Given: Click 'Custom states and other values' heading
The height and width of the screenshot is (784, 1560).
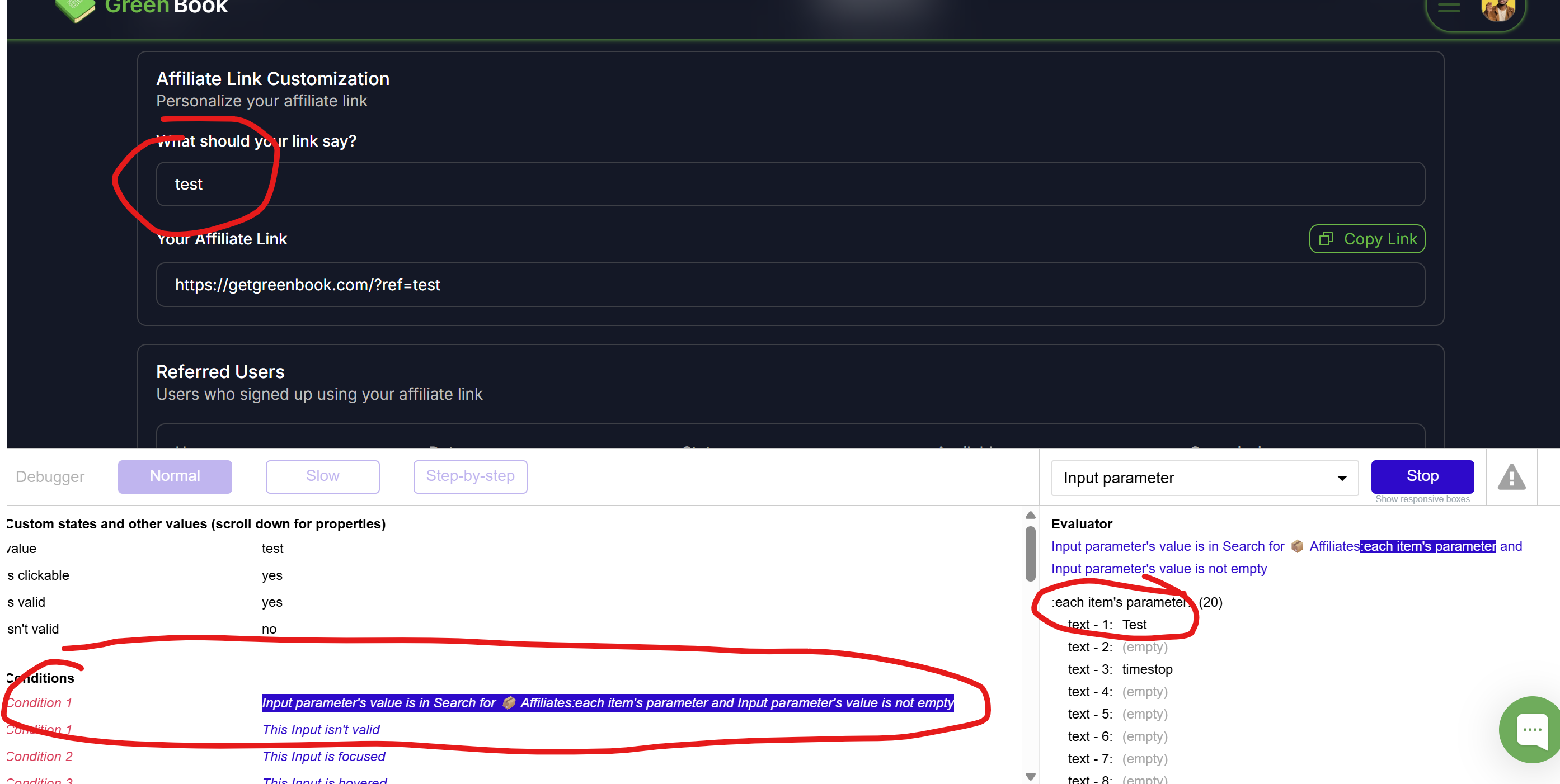Looking at the screenshot, I should [196, 525].
